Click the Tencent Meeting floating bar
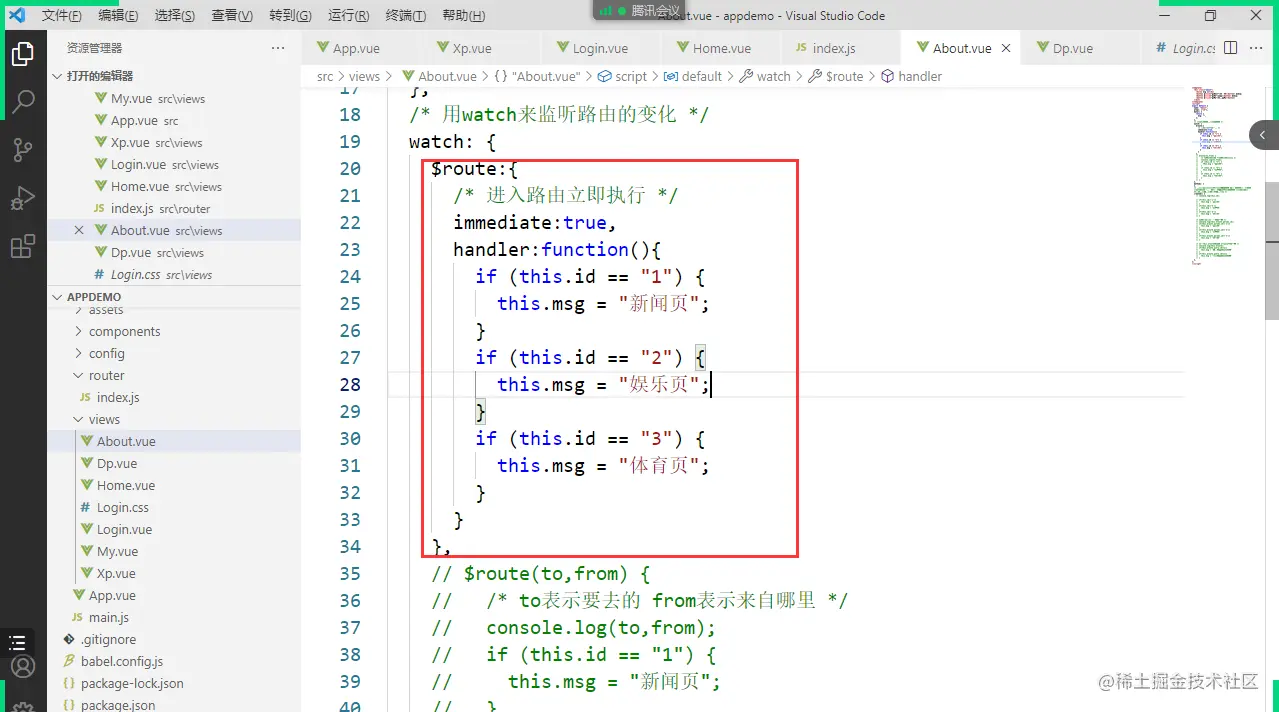 637,10
